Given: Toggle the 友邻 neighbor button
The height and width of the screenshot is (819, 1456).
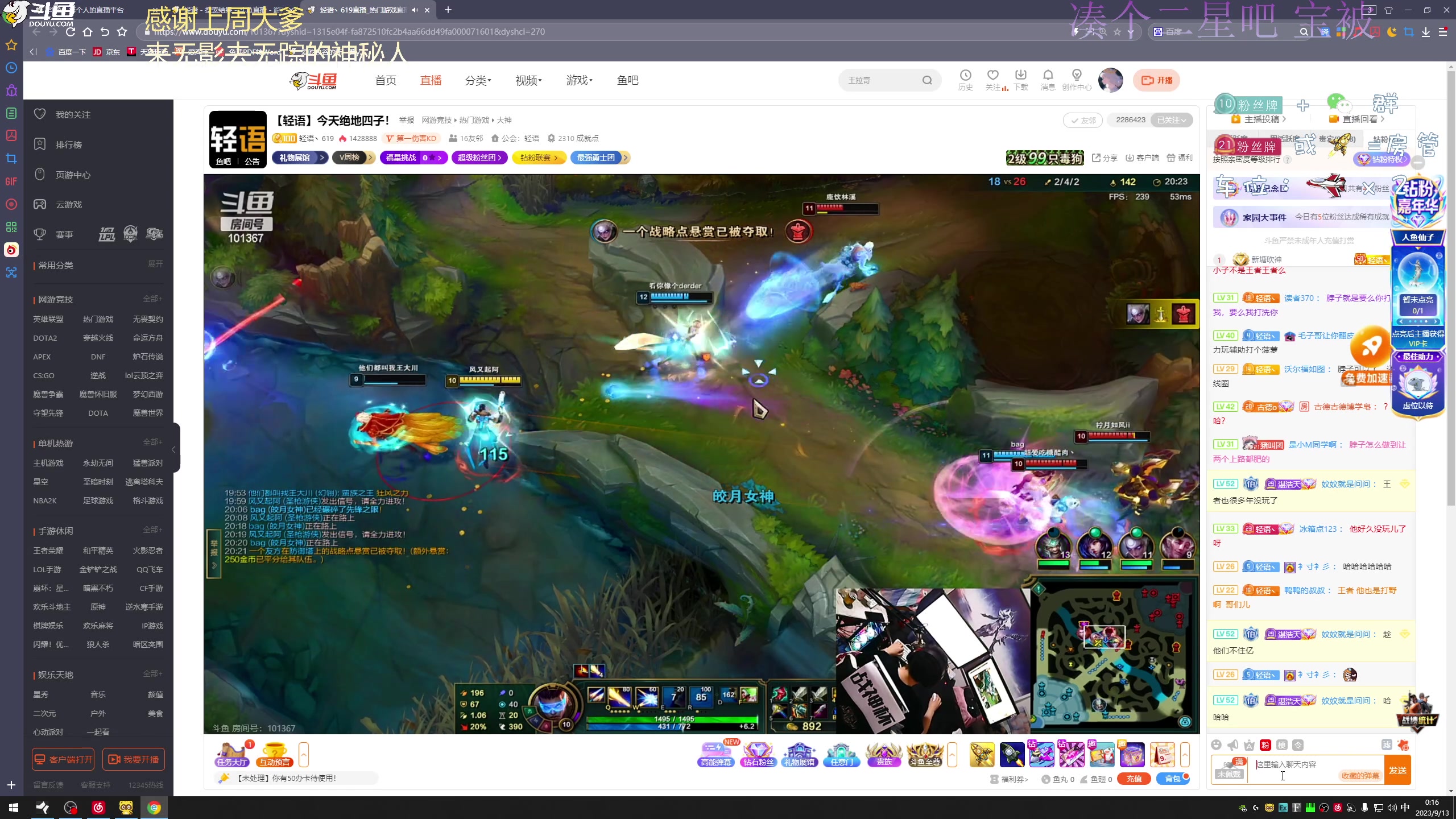Looking at the screenshot, I should 1083,120.
